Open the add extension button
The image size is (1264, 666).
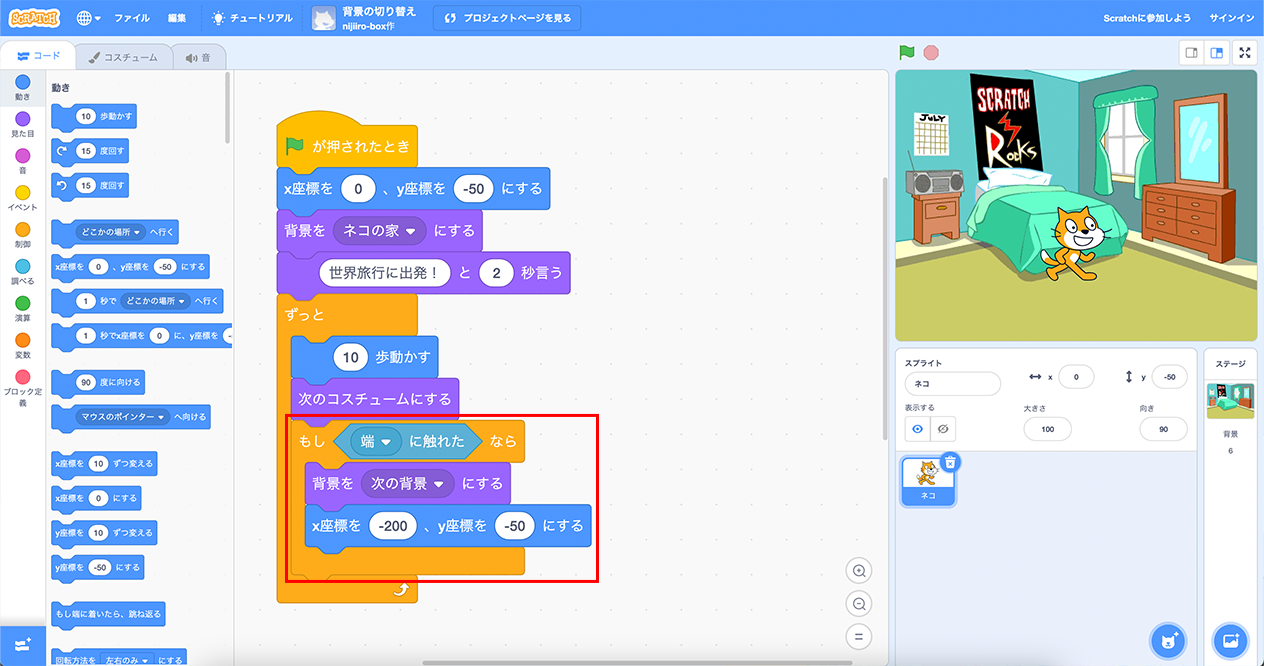click(x=22, y=644)
